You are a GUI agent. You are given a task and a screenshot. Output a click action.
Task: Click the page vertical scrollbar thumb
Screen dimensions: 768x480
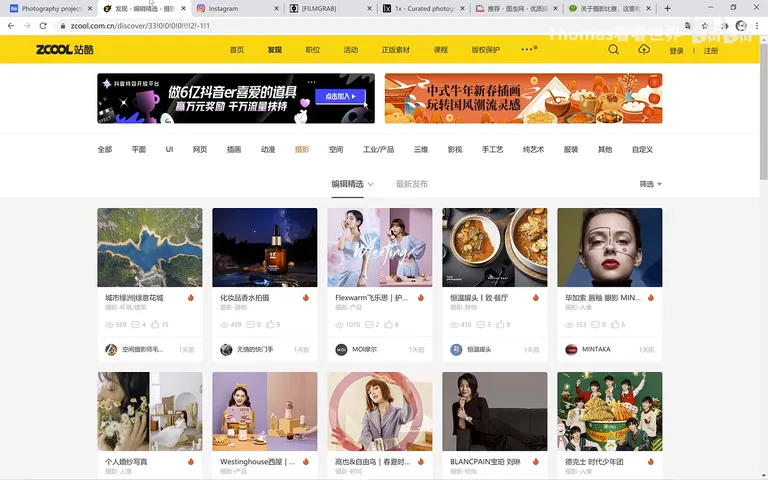point(764,110)
